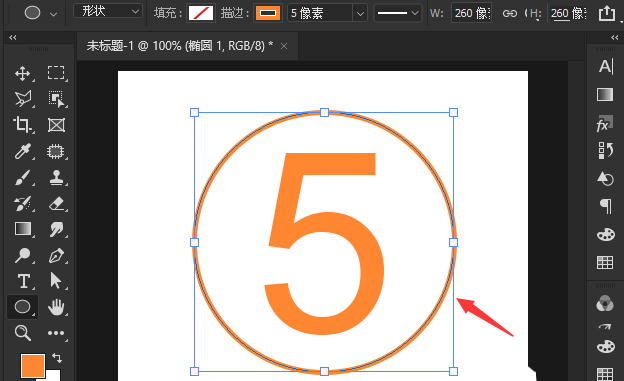Viewport: 624px width, 381px height.
Task: Click the W width input field
Action: (471, 13)
